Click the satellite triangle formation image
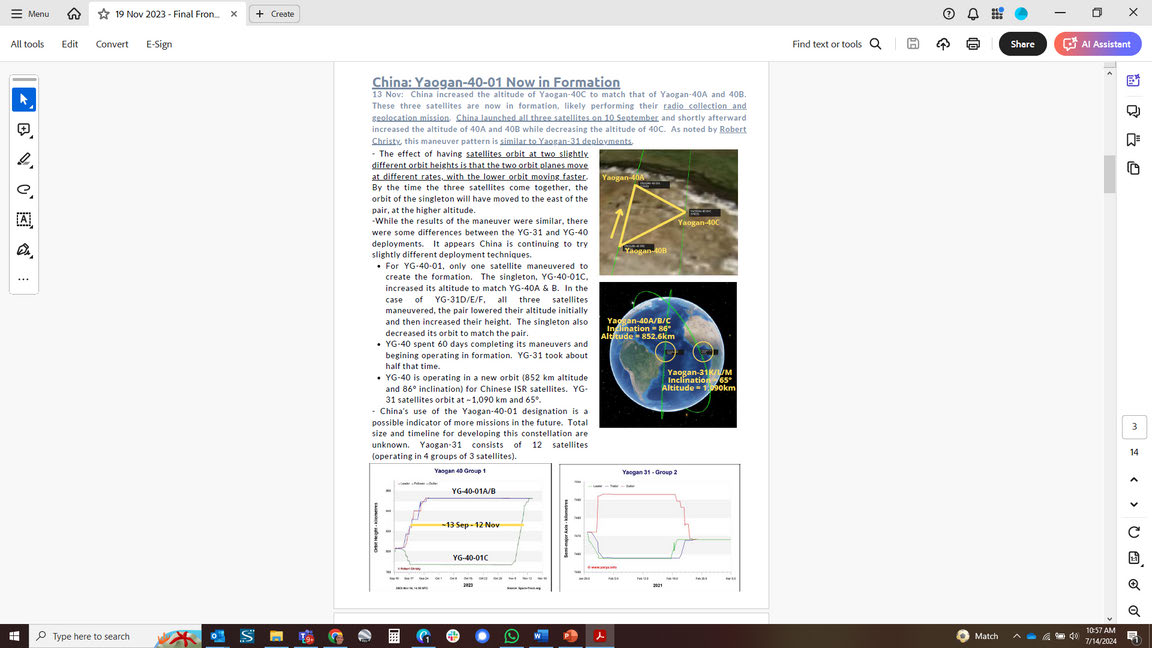The image size is (1152, 648). click(x=669, y=212)
